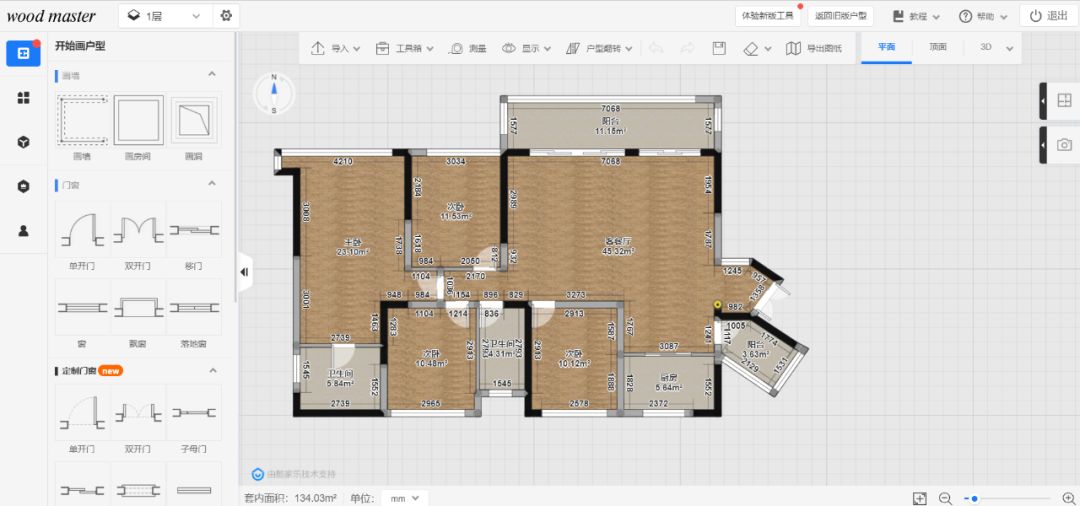The image size is (1080, 506).
Task: Click the yellow marker point near entrance
Action: [x=717, y=304]
